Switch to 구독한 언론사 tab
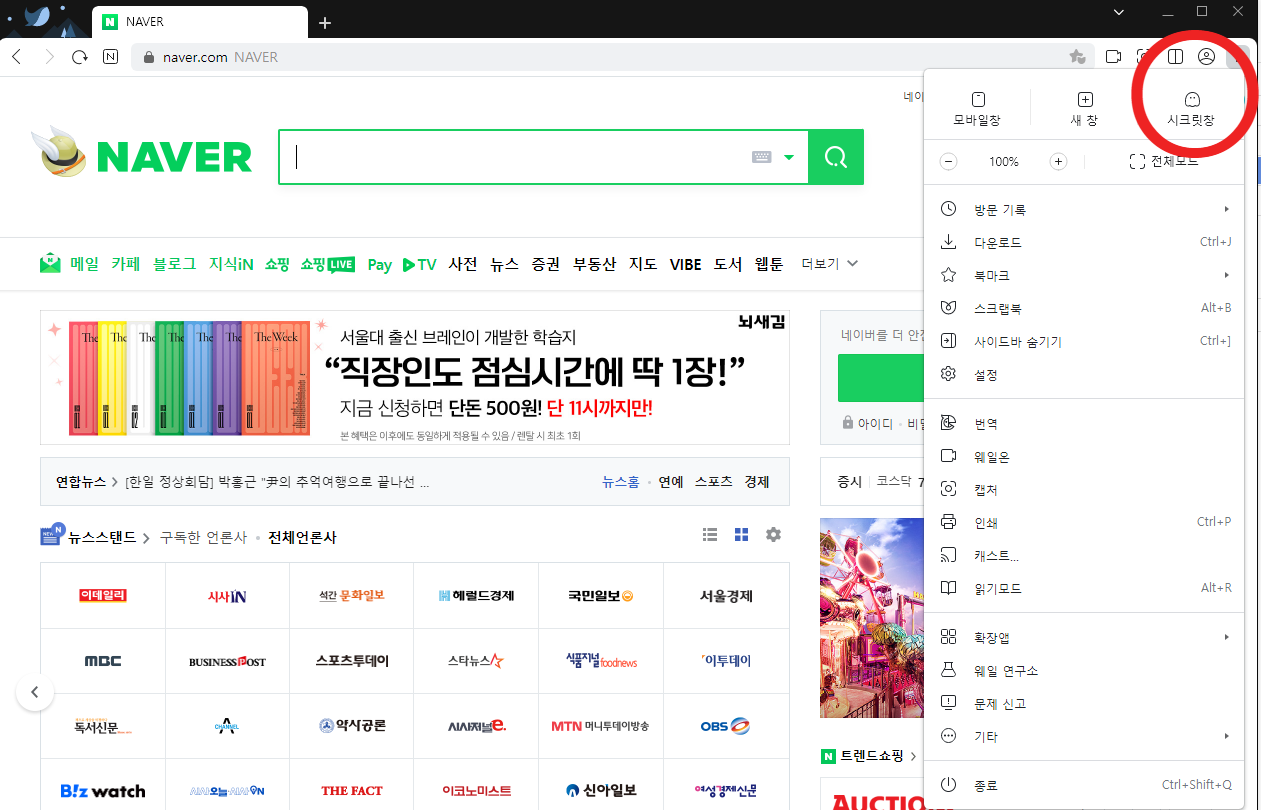 pyautogui.click(x=203, y=538)
